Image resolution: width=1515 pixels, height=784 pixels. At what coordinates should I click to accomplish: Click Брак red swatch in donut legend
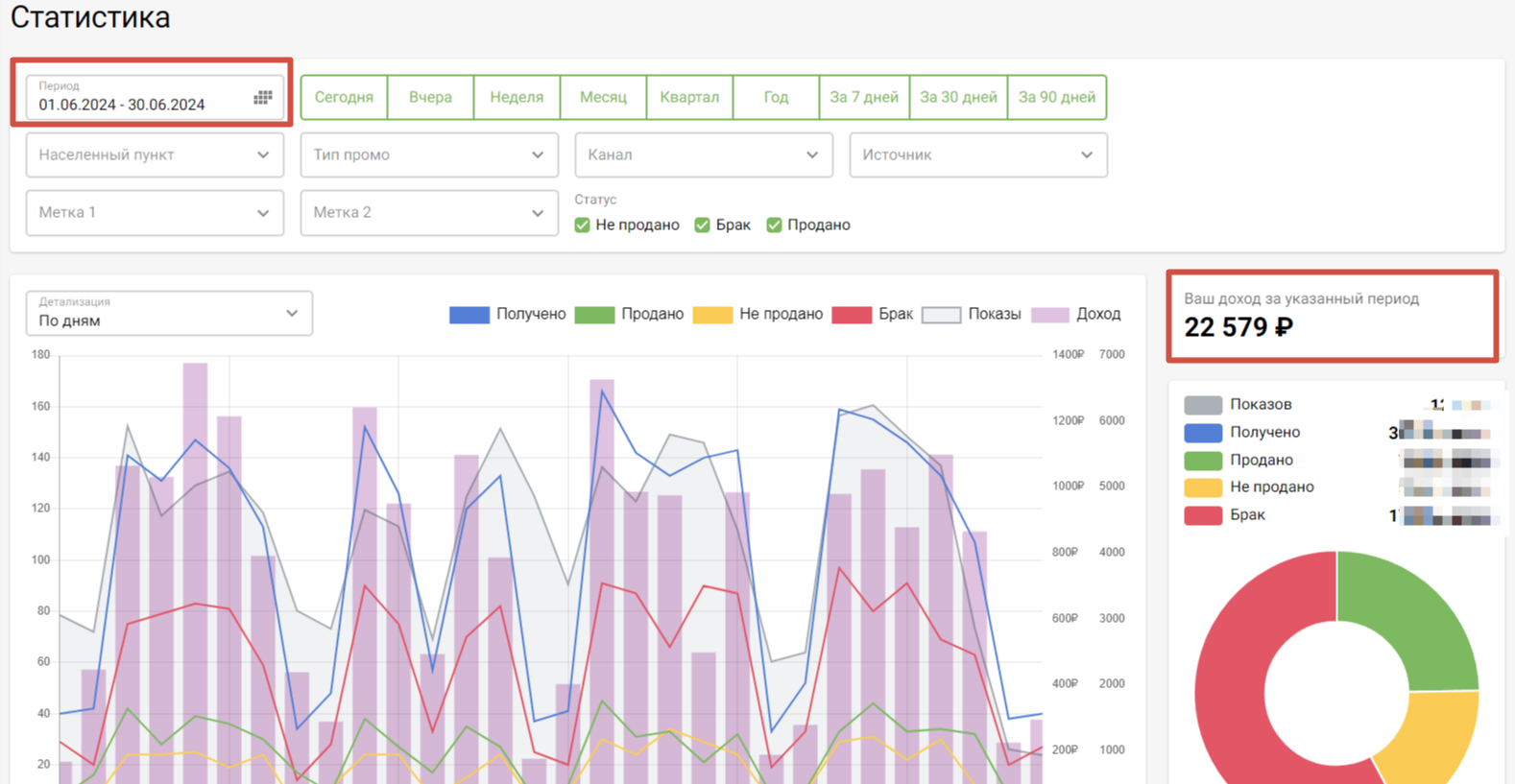1203,515
